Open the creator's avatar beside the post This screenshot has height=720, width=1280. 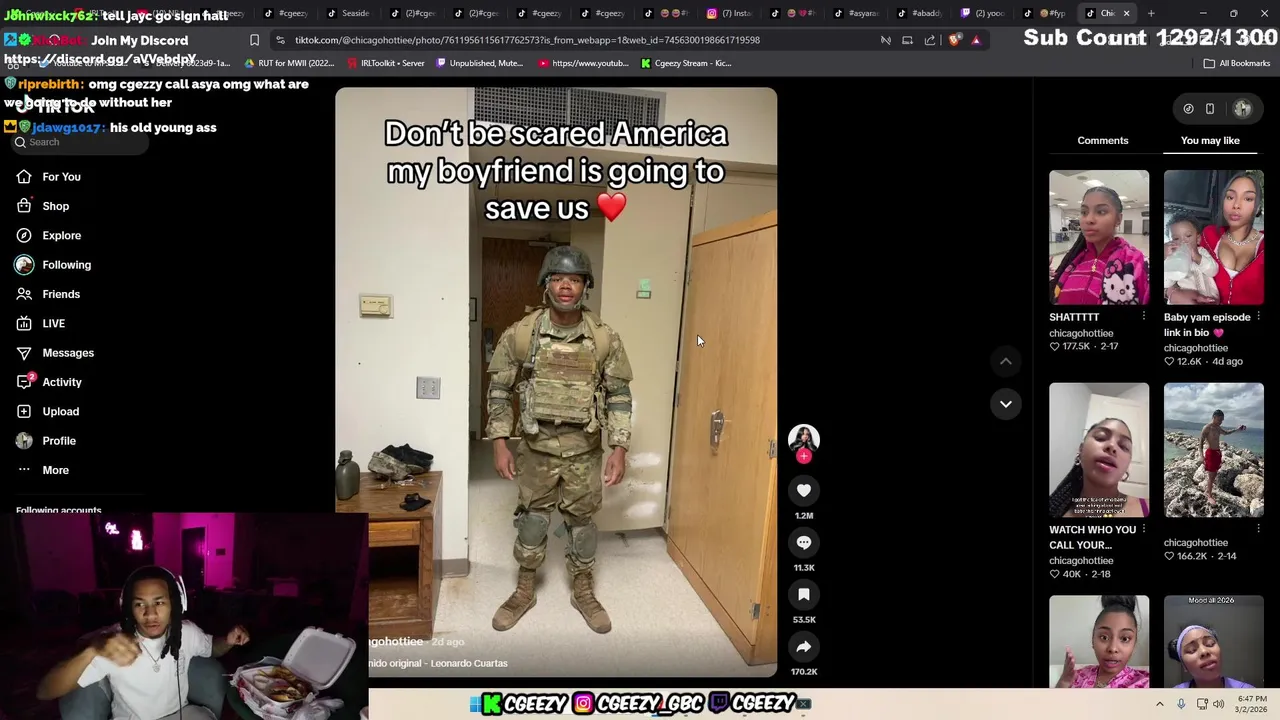(804, 438)
